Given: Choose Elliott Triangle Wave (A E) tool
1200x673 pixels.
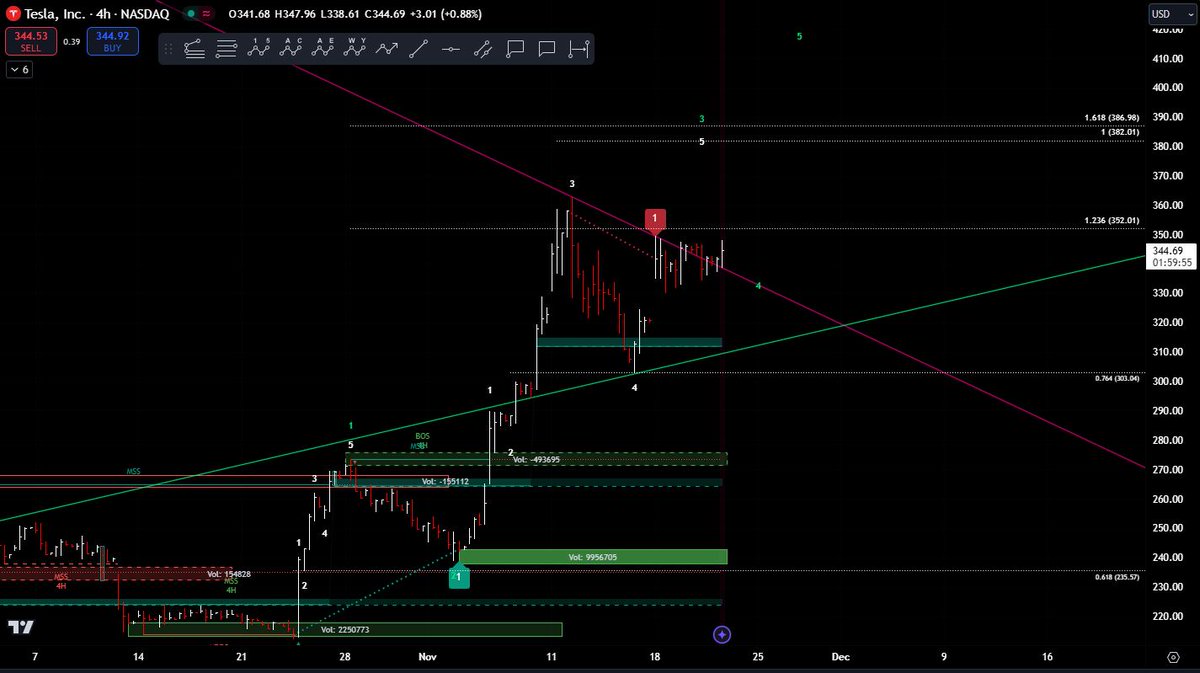Looking at the screenshot, I should pyautogui.click(x=324, y=48).
